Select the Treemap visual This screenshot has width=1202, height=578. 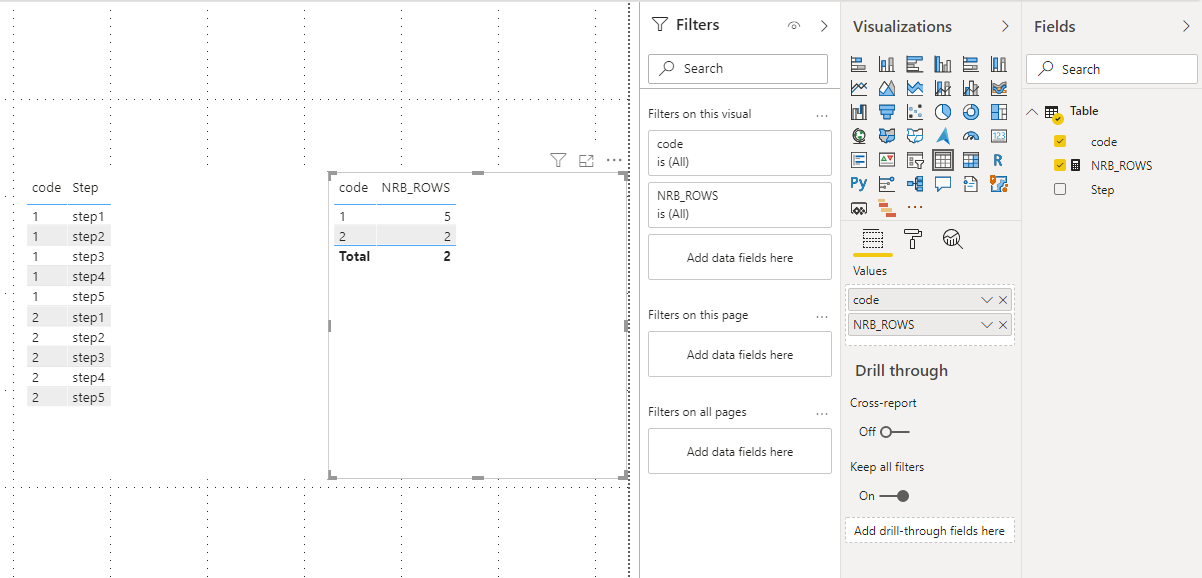point(998,112)
